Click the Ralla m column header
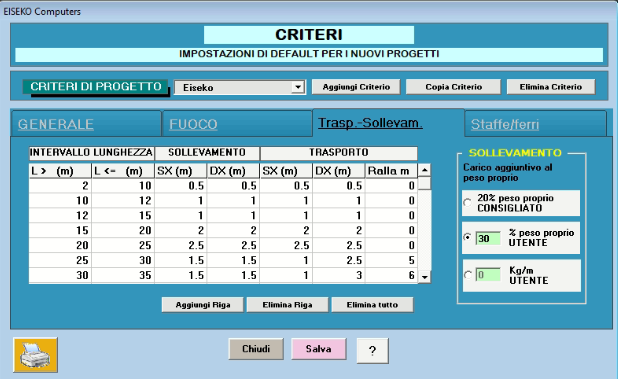 391,171
